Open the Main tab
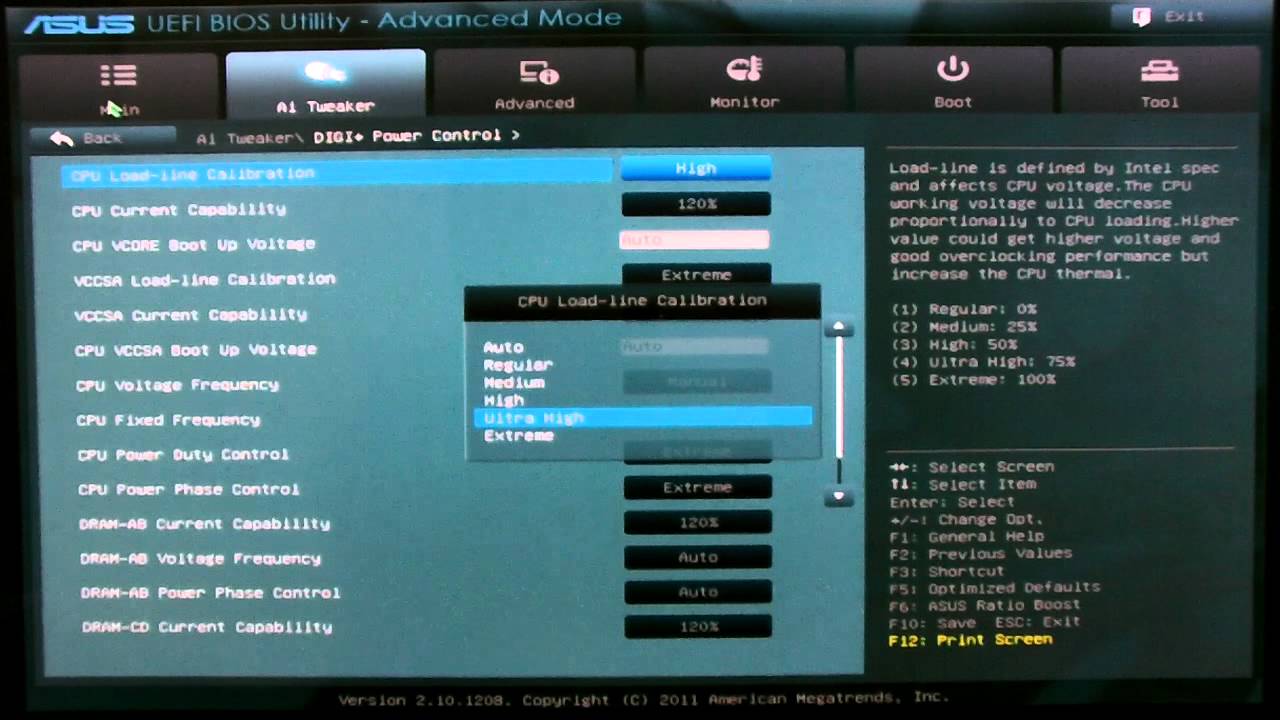Screen dimensions: 1280x720 118,87
